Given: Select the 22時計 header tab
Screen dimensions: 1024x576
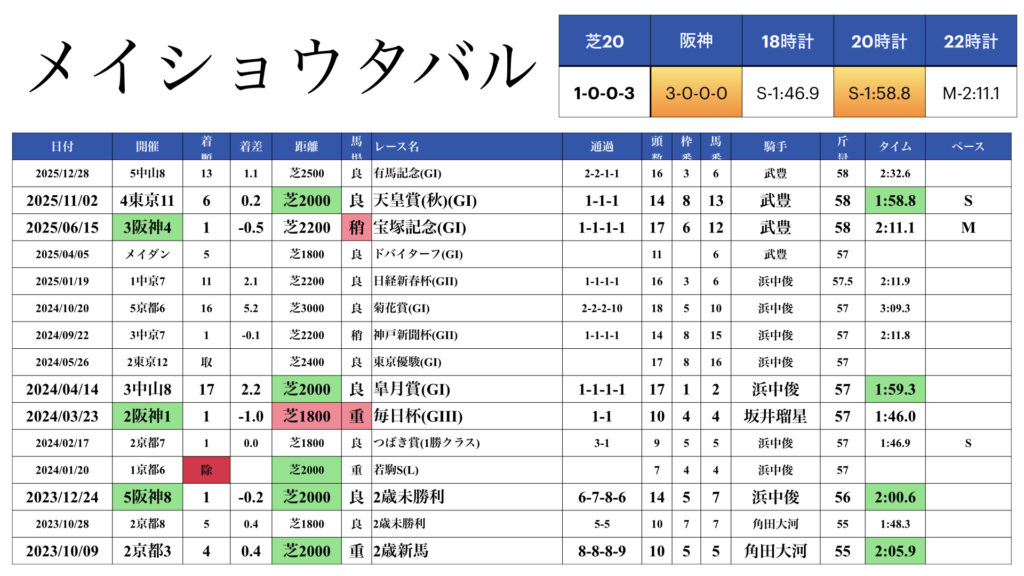Looking at the screenshot, I should 969,41.
